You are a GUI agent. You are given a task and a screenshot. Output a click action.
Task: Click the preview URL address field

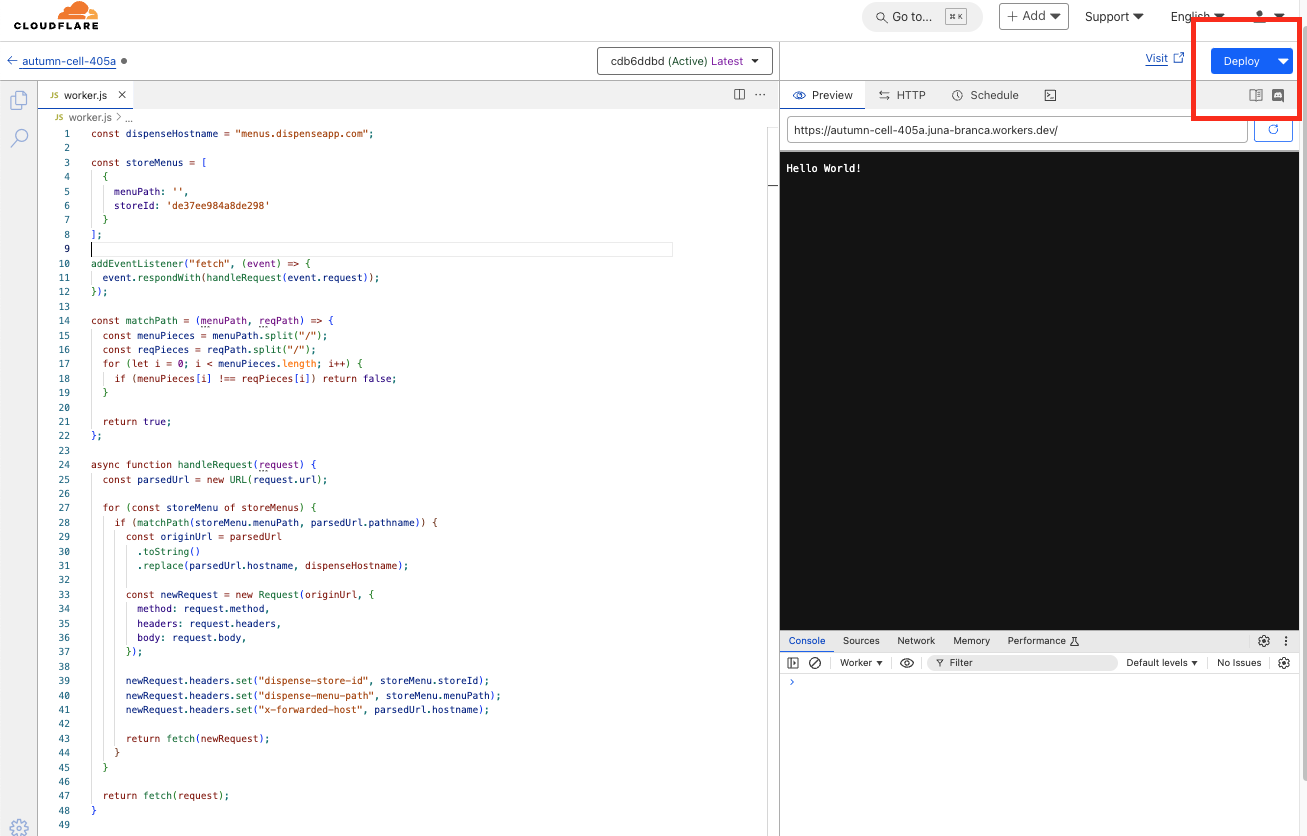(x=1017, y=130)
